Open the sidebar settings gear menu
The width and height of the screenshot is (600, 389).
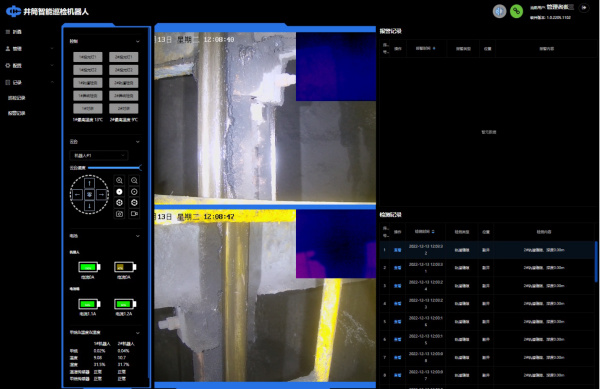point(29,65)
